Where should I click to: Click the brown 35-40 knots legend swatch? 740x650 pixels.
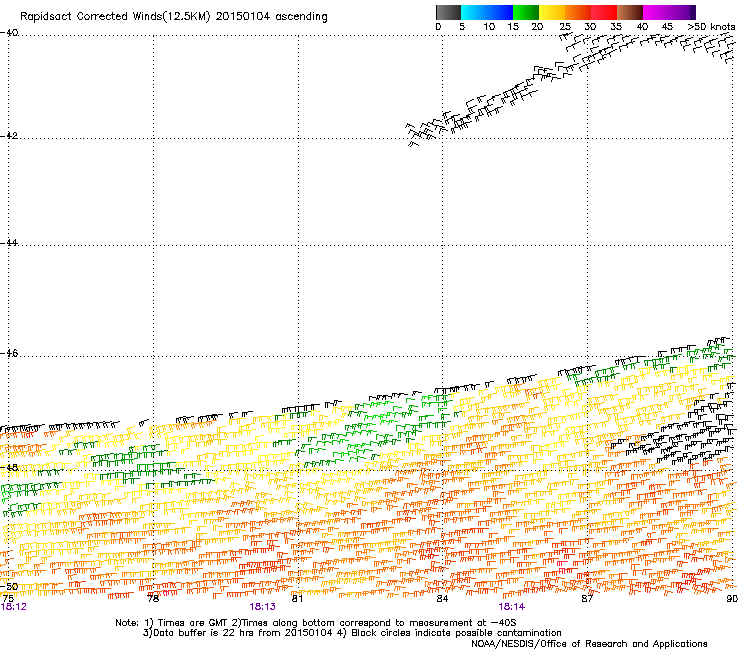pos(630,12)
